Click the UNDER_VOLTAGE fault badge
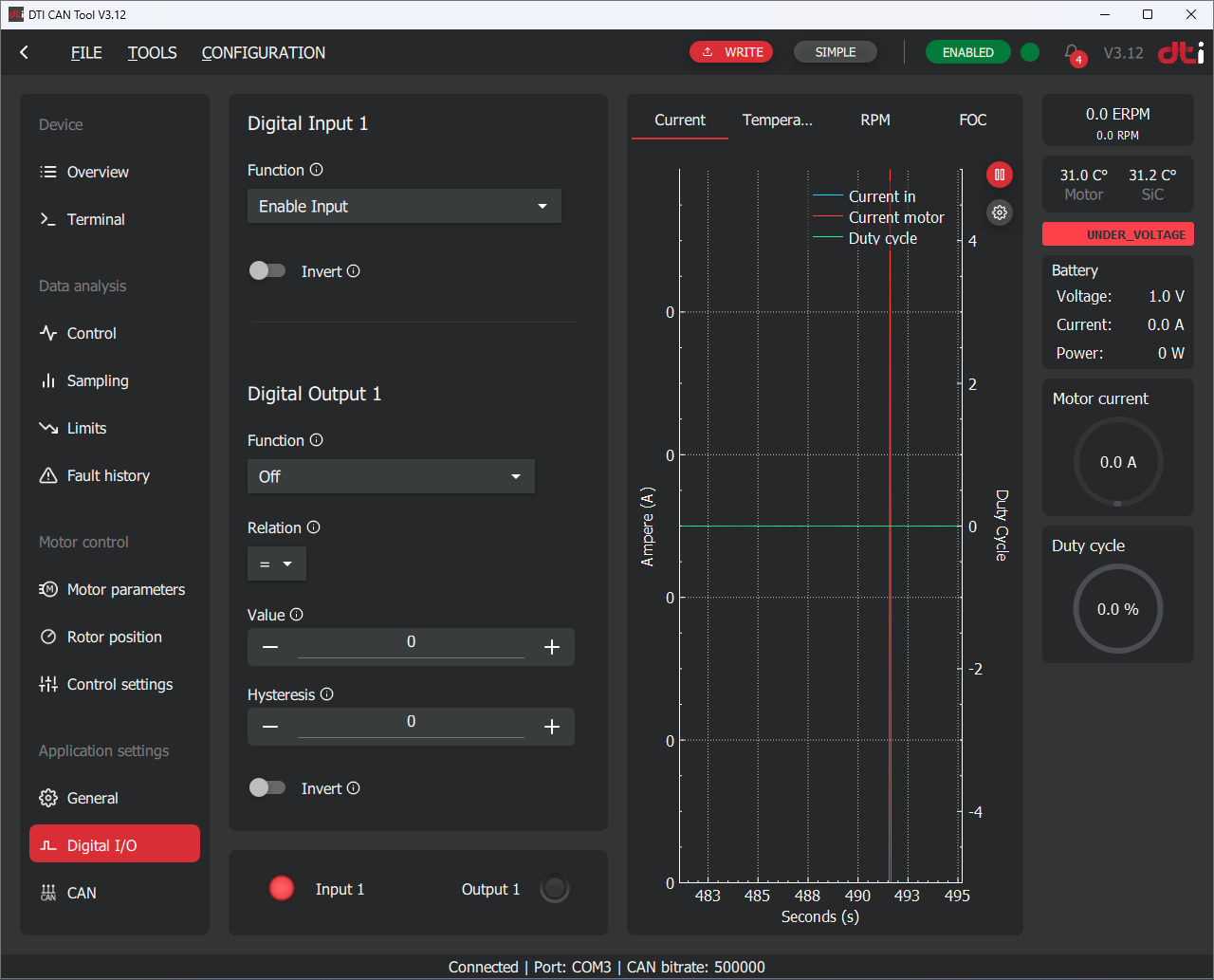 pos(1118,234)
